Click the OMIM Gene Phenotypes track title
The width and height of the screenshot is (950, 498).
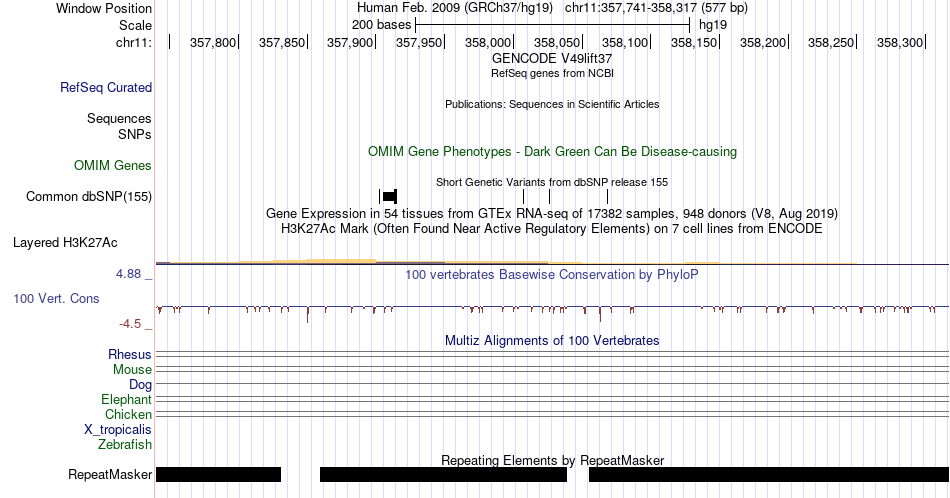click(x=552, y=151)
